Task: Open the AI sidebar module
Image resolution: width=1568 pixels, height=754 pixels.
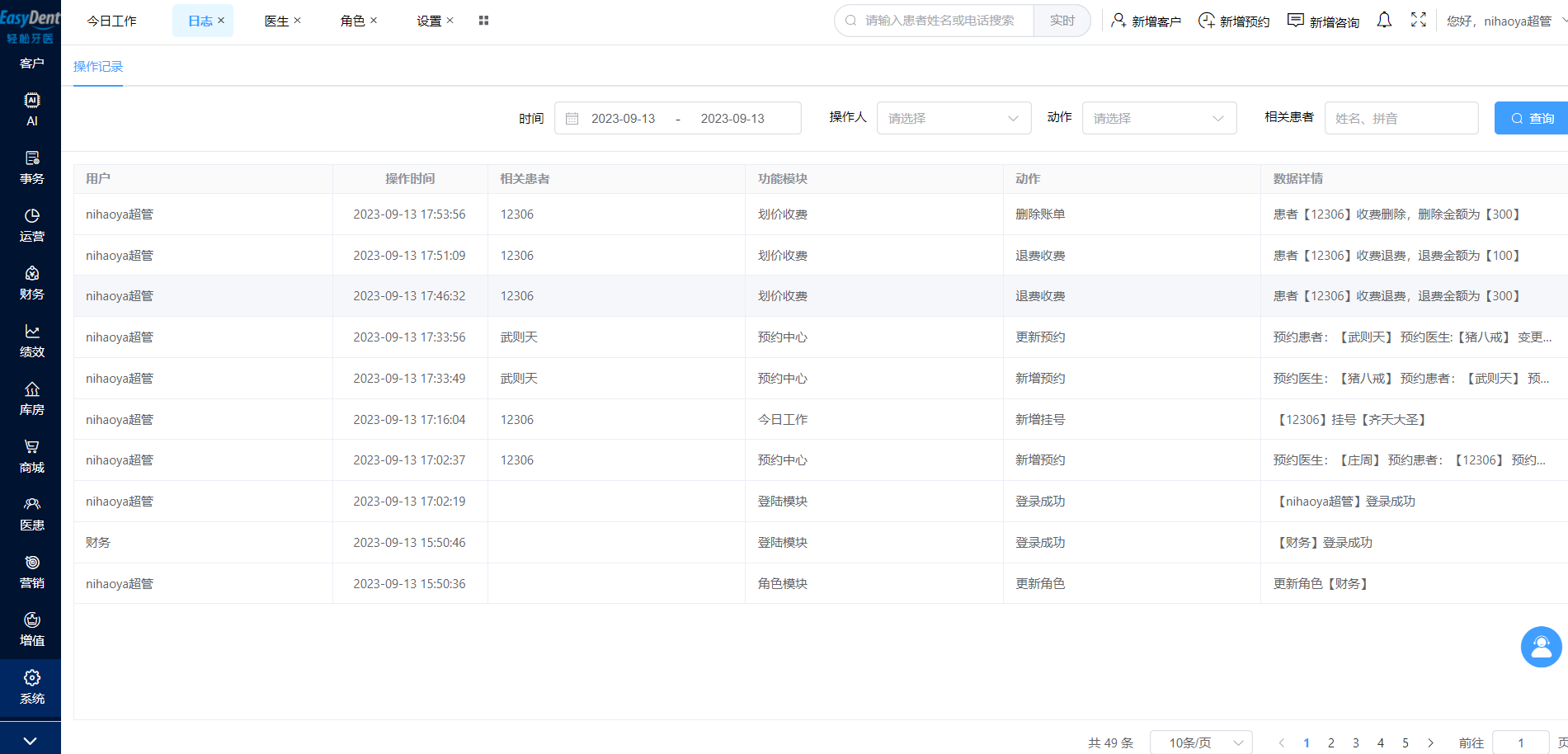Action: coord(31,109)
